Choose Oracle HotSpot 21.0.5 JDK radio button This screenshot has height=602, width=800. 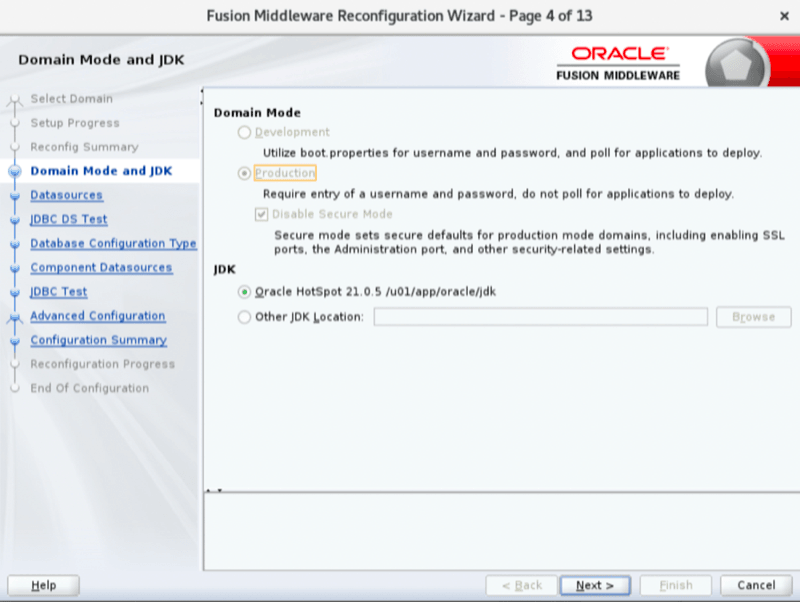pos(244,292)
